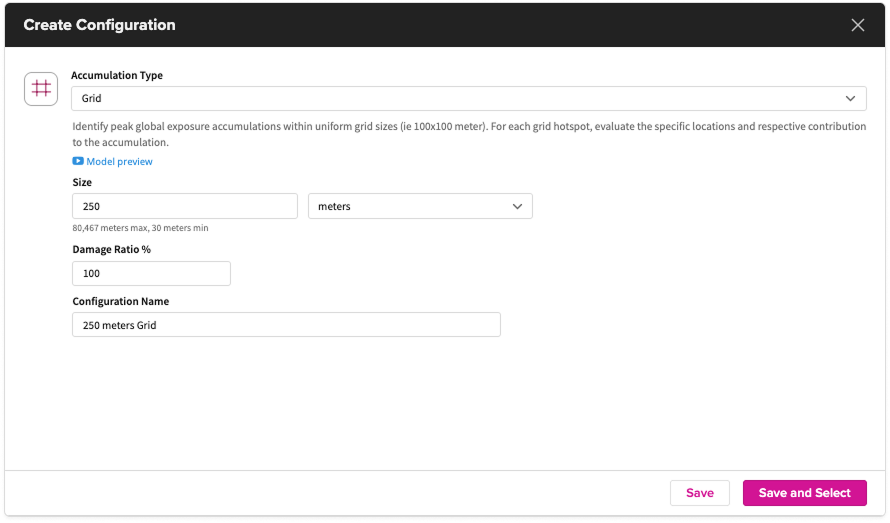Click the Damage Ratio % label

pyautogui.click(x=111, y=249)
